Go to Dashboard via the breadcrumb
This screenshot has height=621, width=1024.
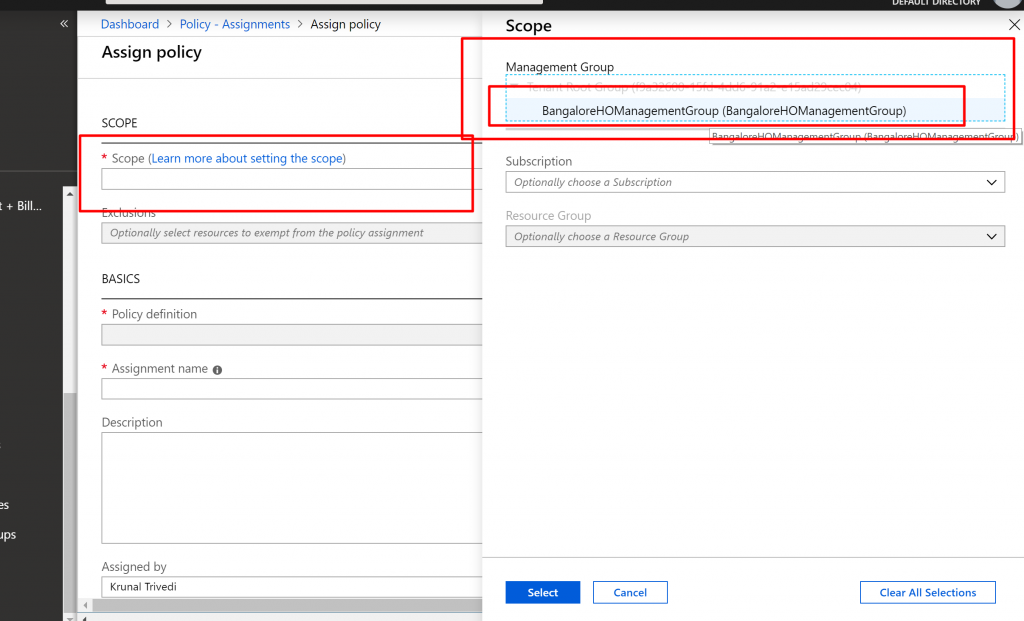[x=130, y=24]
